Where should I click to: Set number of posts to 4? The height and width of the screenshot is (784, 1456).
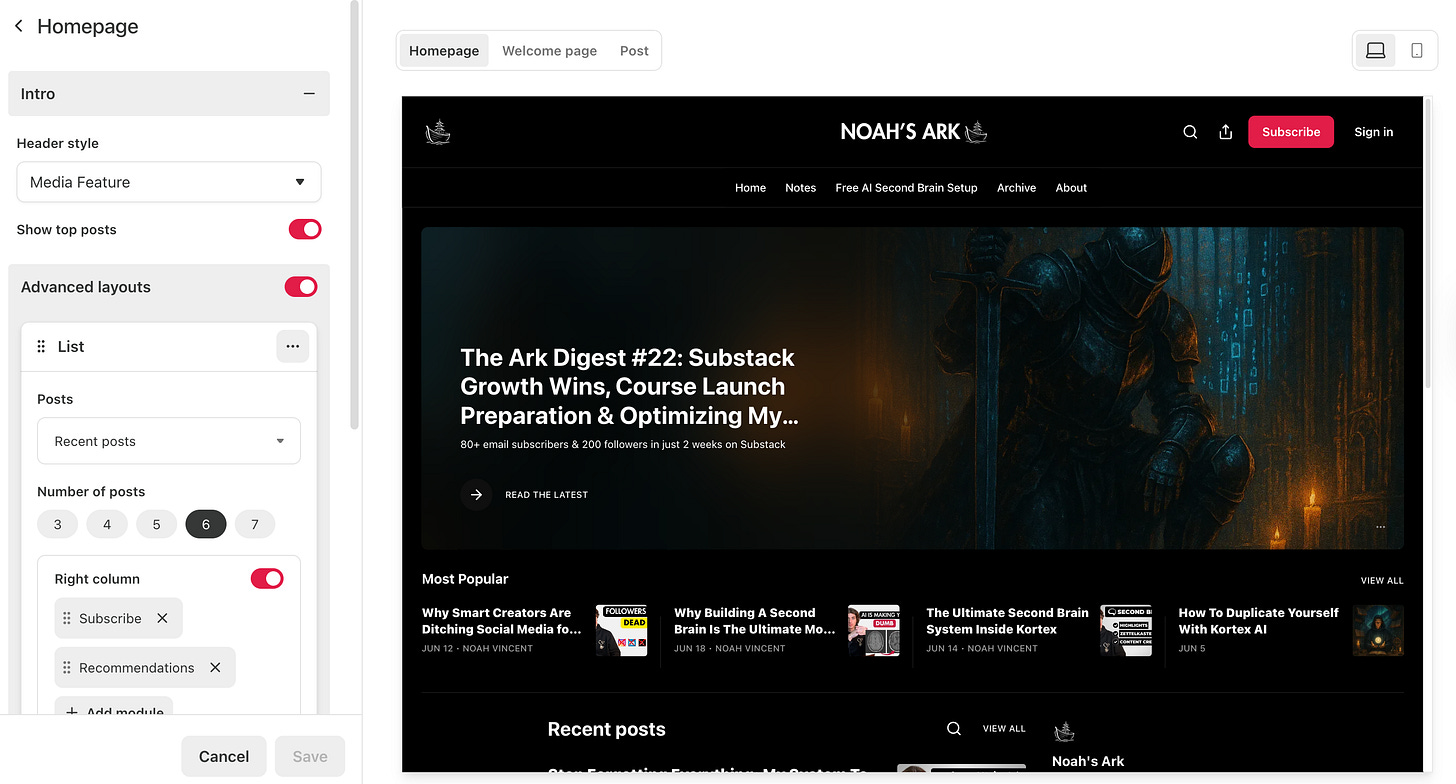[107, 524]
